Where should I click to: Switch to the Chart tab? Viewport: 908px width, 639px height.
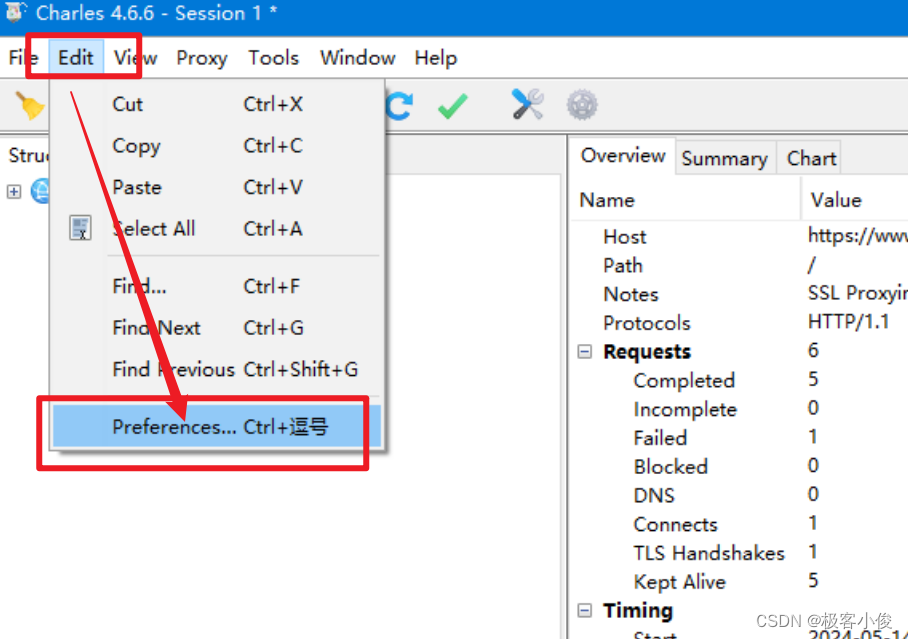coord(811,158)
